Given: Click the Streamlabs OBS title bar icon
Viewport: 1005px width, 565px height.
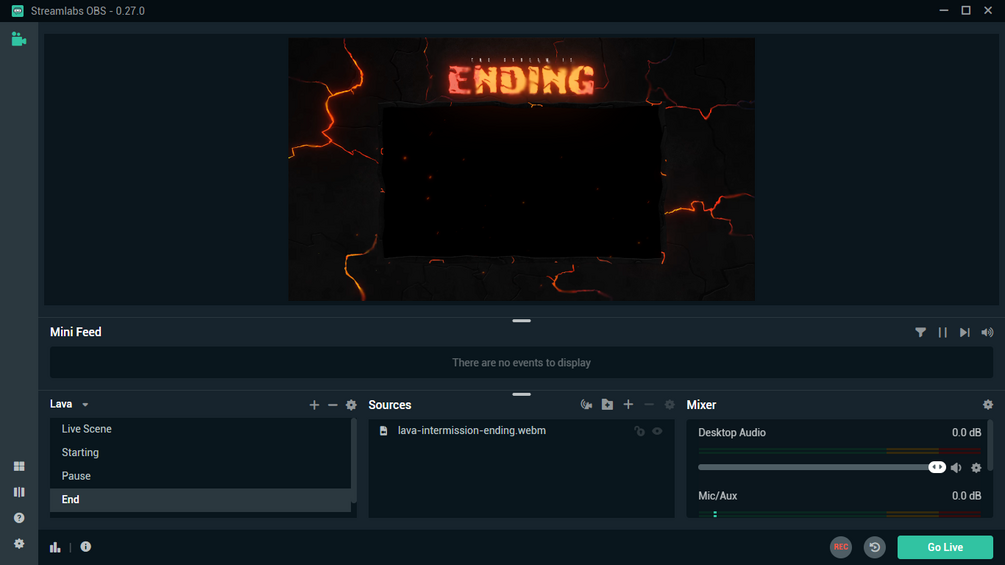Looking at the screenshot, I should click(x=17, y=11).
